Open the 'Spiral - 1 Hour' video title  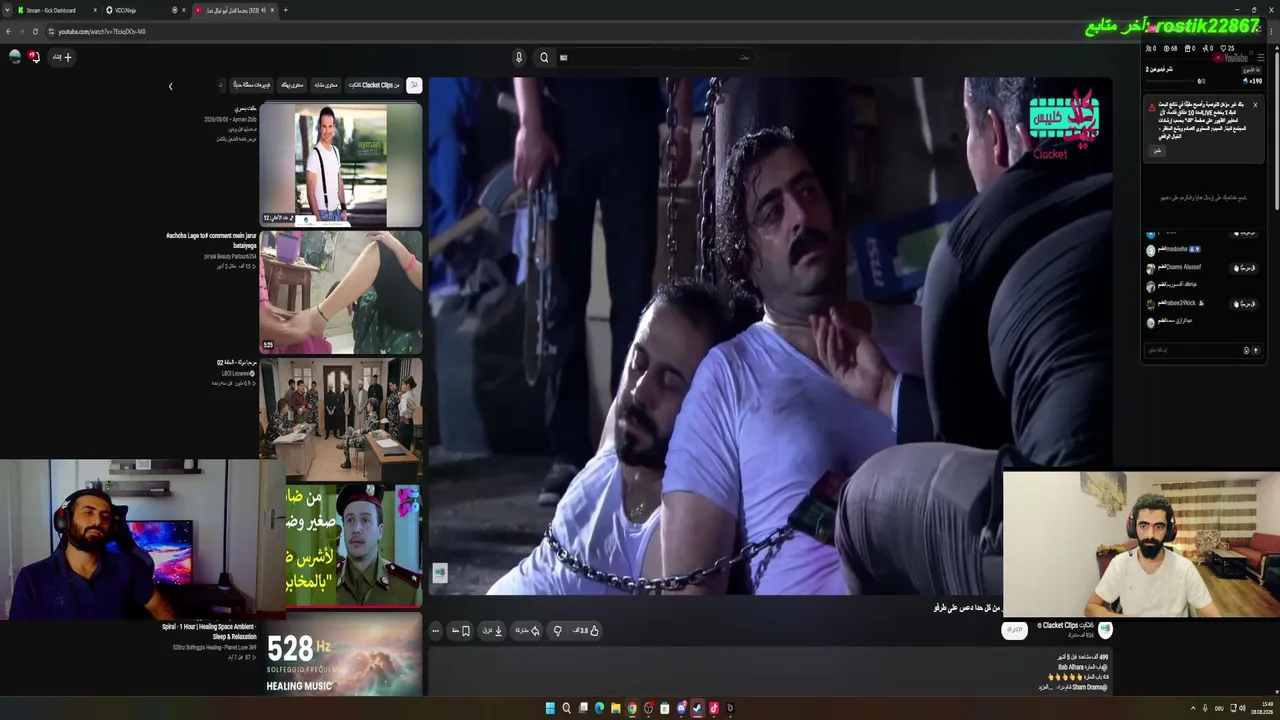tap(209, 632)
